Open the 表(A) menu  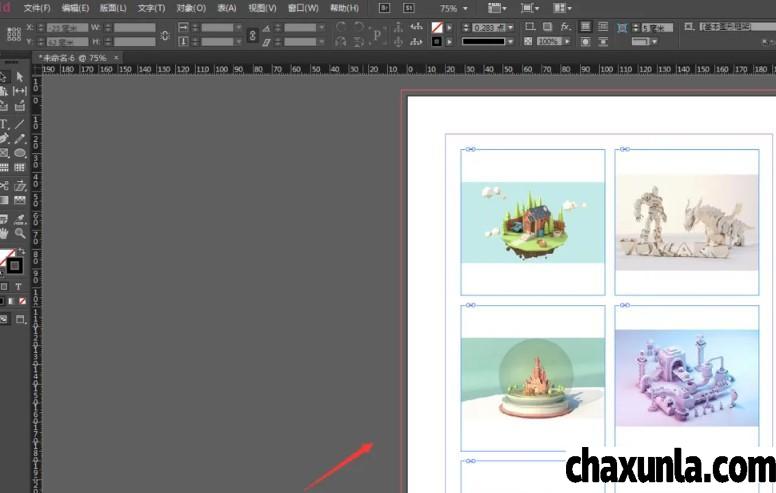click(227, 8)
